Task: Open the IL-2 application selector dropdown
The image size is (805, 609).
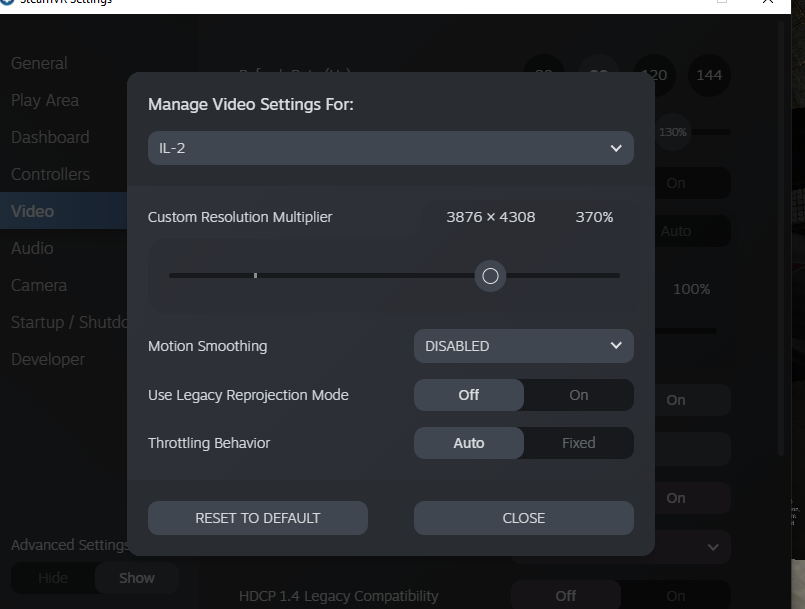Action: [x=390, y=148]
